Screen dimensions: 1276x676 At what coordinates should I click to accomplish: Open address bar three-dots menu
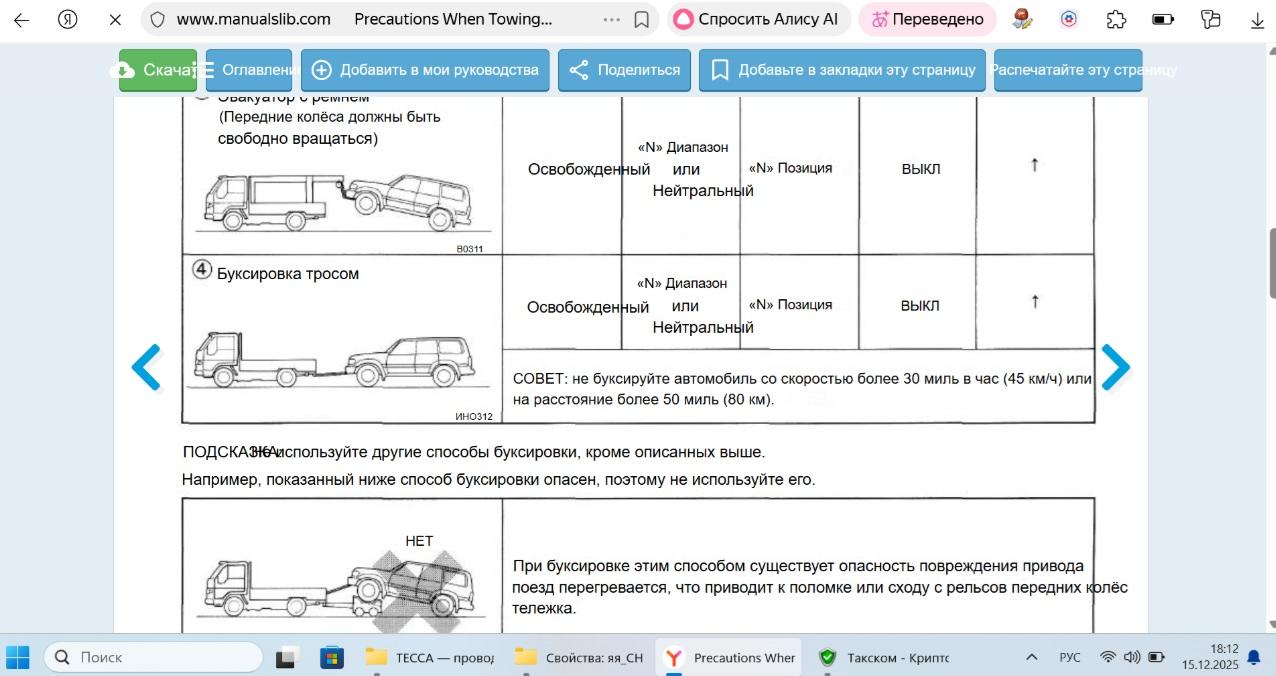[612, 19]
